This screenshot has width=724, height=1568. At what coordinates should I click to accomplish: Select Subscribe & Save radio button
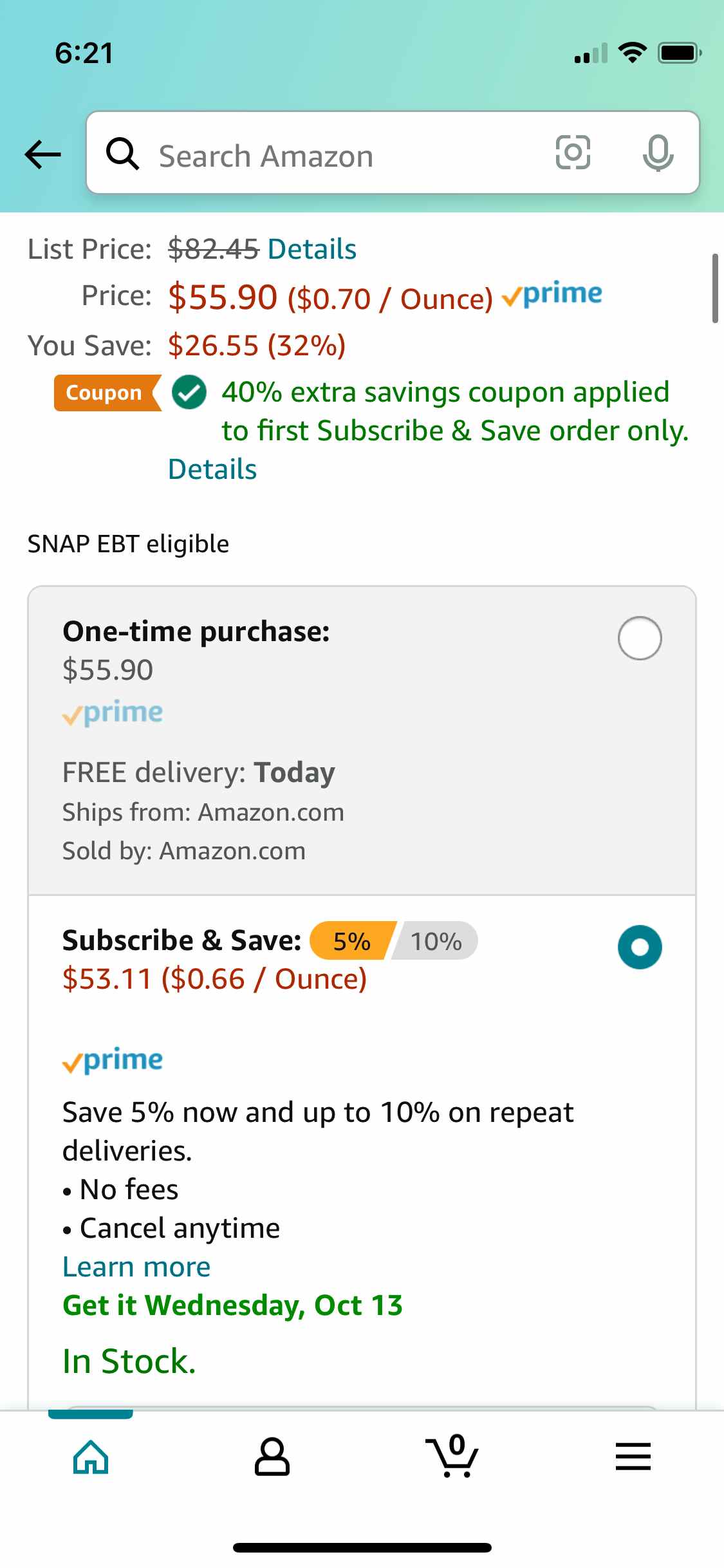coord(640,947)
